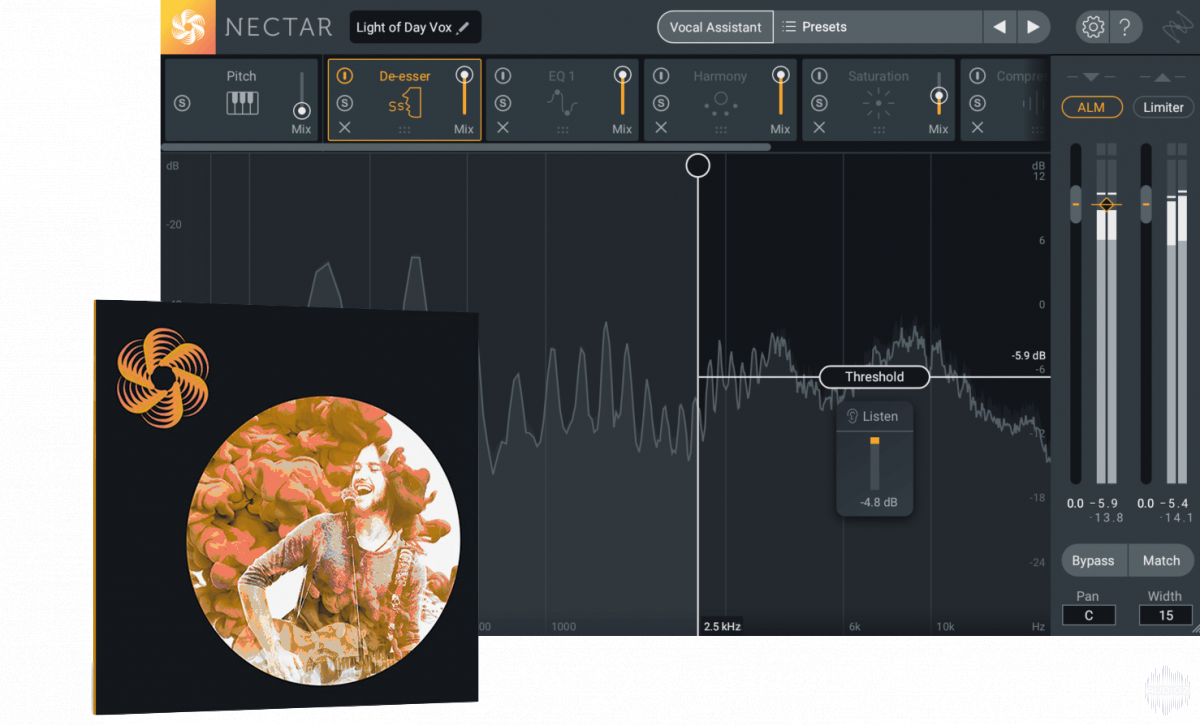Launch Vocal Assistant
This screenshot has width=1200, height=725.
tap(715, 27)
